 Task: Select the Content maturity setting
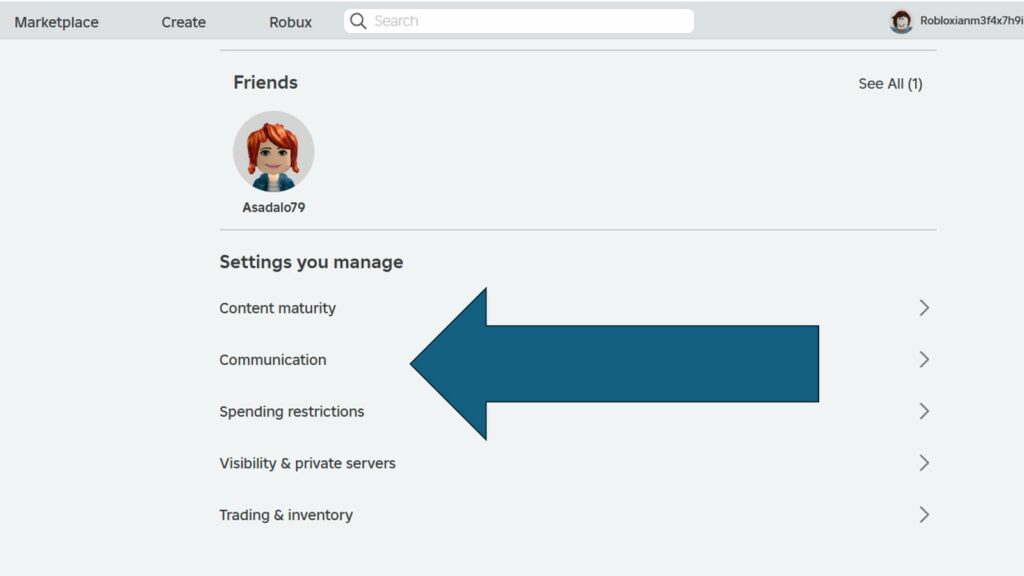pos(277,308)
